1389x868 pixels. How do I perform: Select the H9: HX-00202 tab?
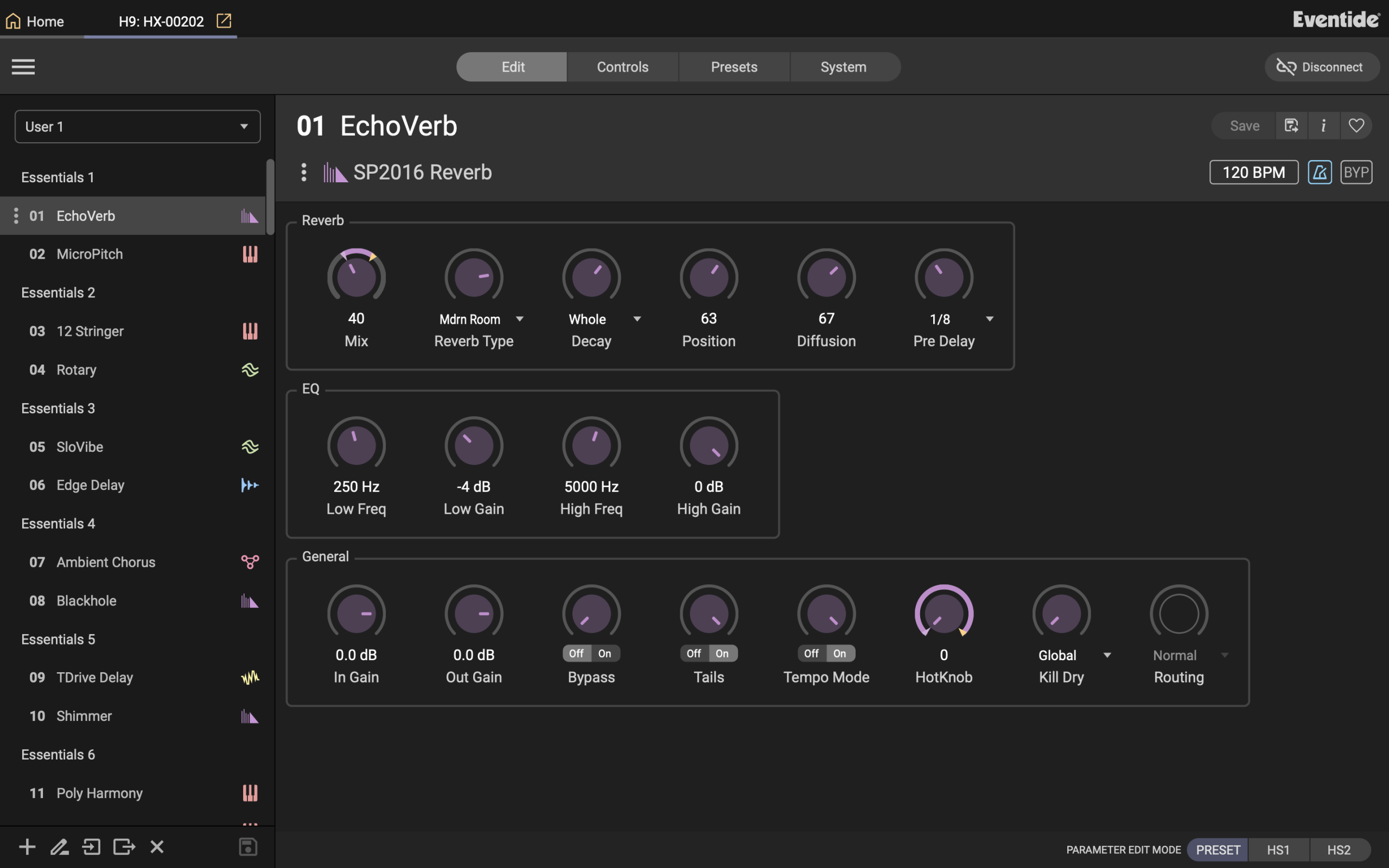[x=161, y=21]
